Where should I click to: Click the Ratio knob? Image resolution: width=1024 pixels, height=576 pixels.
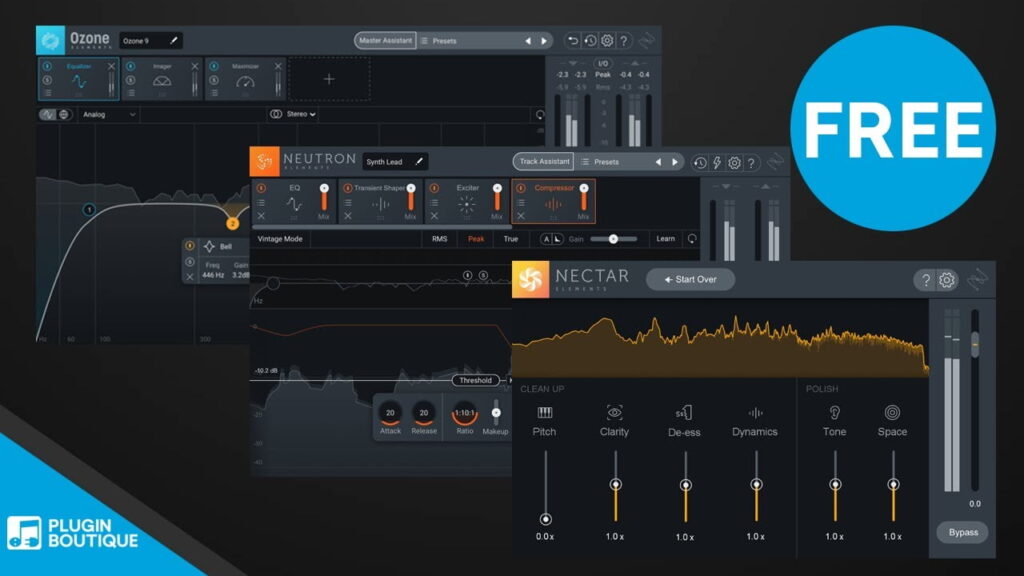pyautogui.click(x=464, y=413)
